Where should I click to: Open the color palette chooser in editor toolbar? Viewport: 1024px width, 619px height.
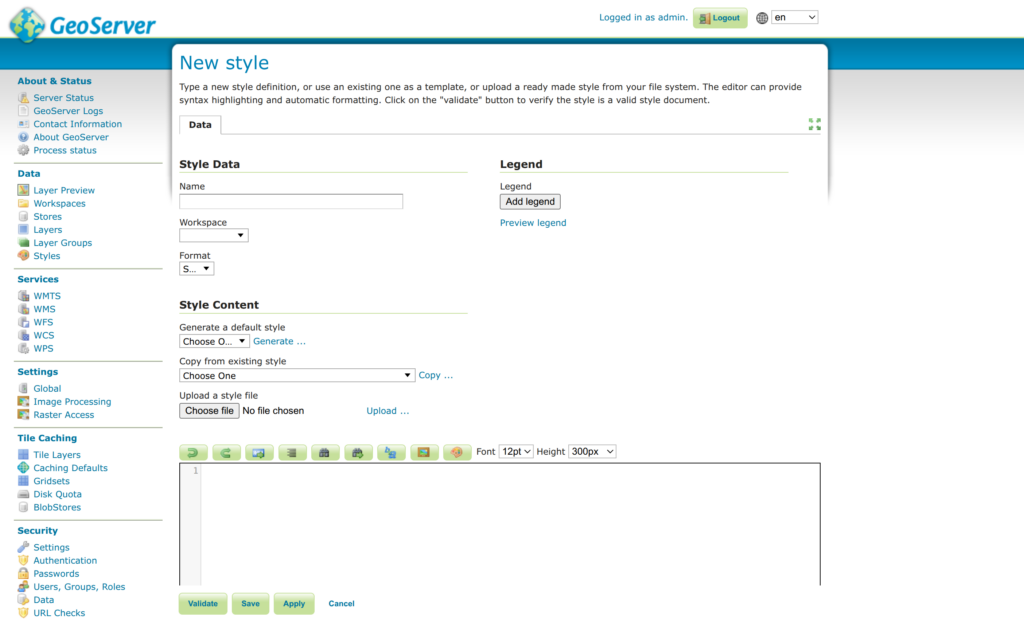457,453
